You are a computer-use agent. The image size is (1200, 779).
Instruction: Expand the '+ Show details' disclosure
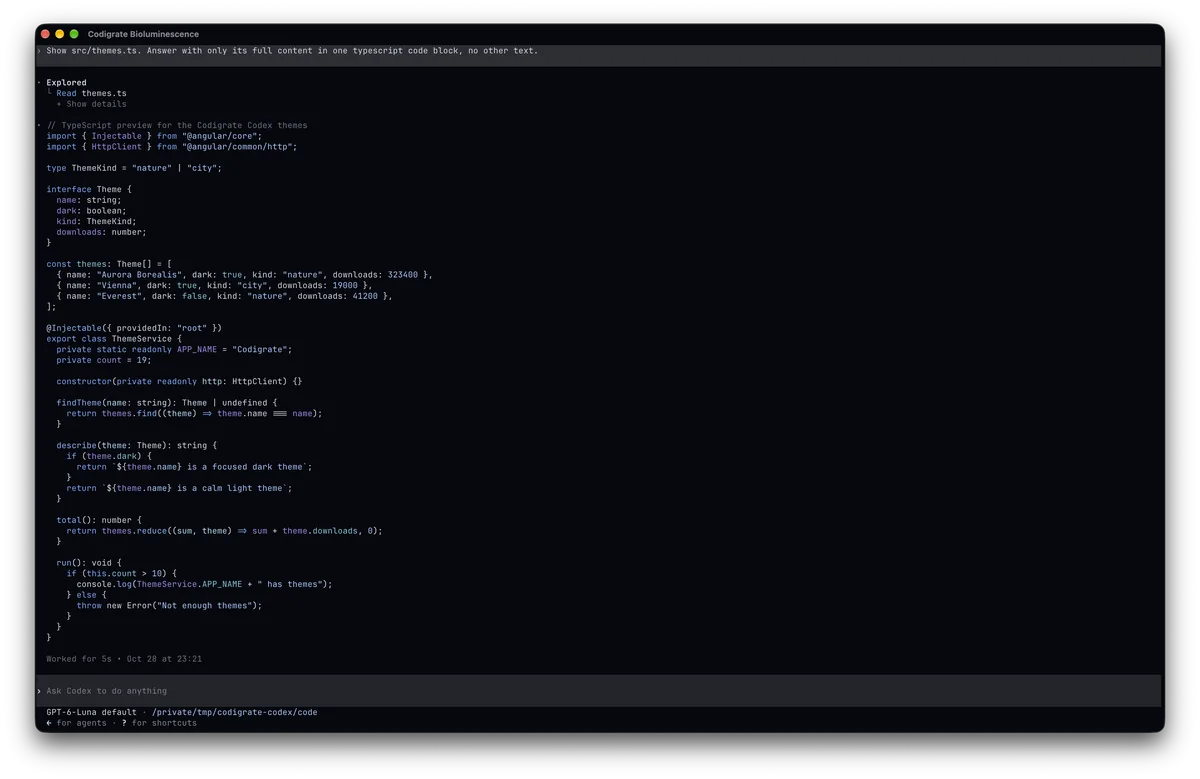click(91, 104)
